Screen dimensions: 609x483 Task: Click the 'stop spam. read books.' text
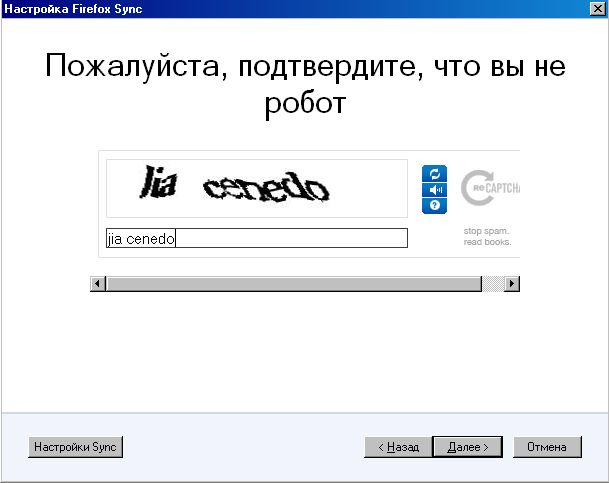487,236
